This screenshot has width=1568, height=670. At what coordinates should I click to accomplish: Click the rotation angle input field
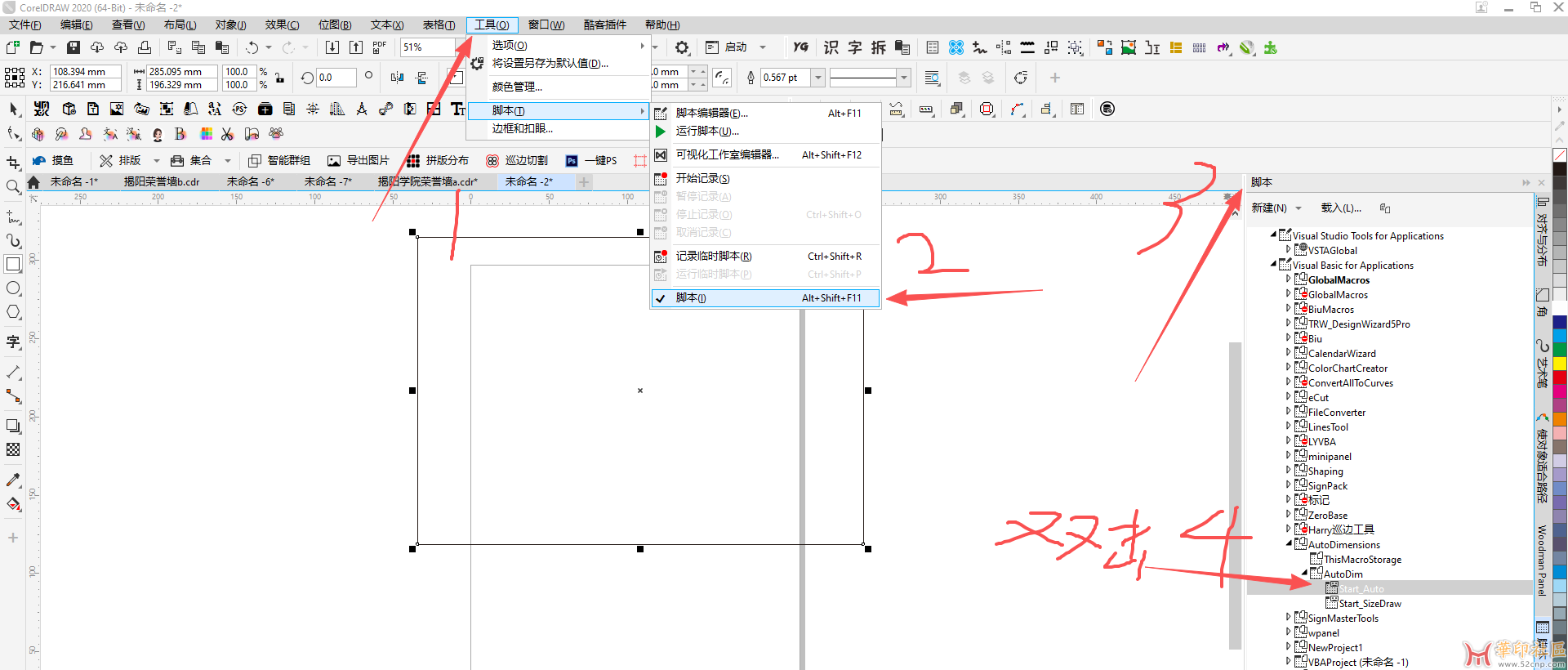click(x=336, y=78)
